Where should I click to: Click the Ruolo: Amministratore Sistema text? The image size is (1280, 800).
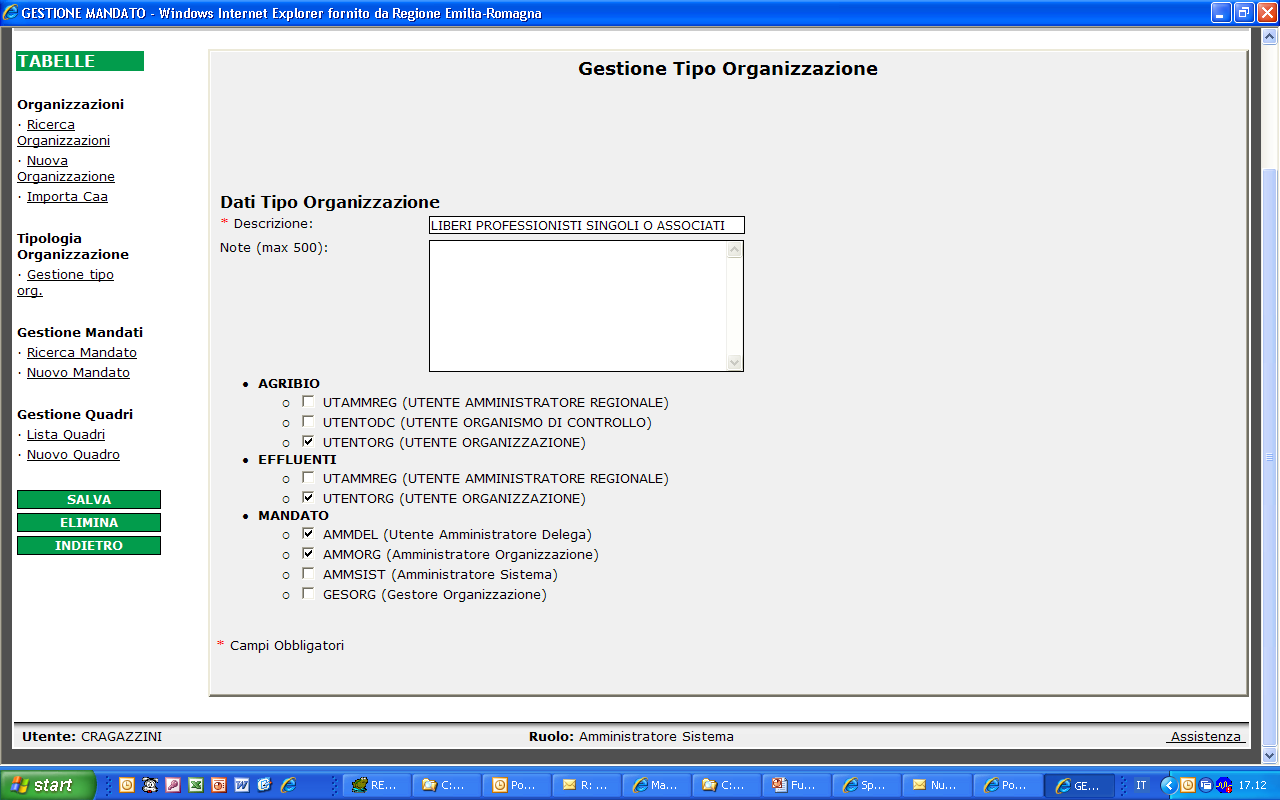631,736
